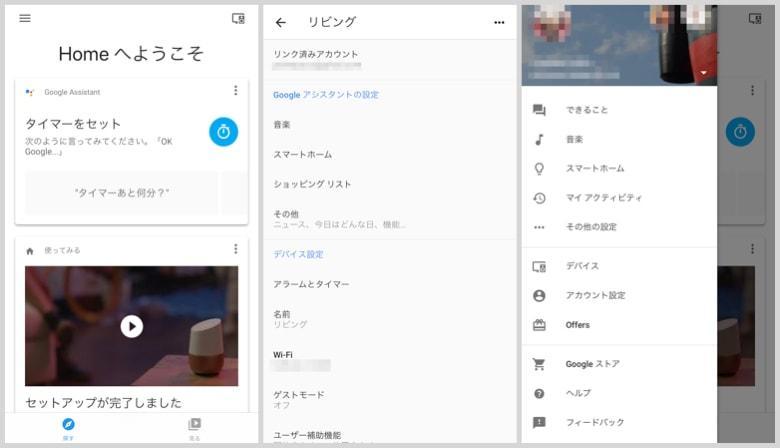Edit the 名前 リビング setting
This screenshot has height=448, width=780.
pos(390,319)
